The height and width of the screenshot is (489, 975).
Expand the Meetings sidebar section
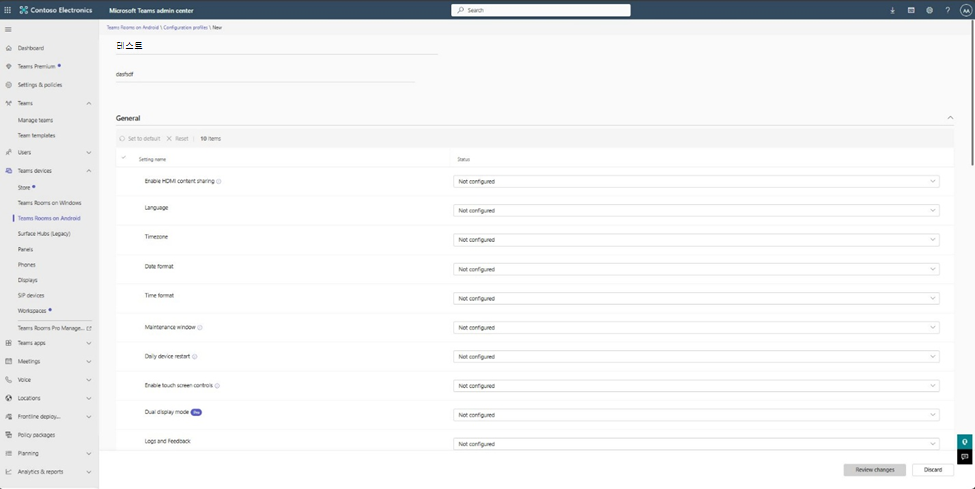[x=89, y=361]
